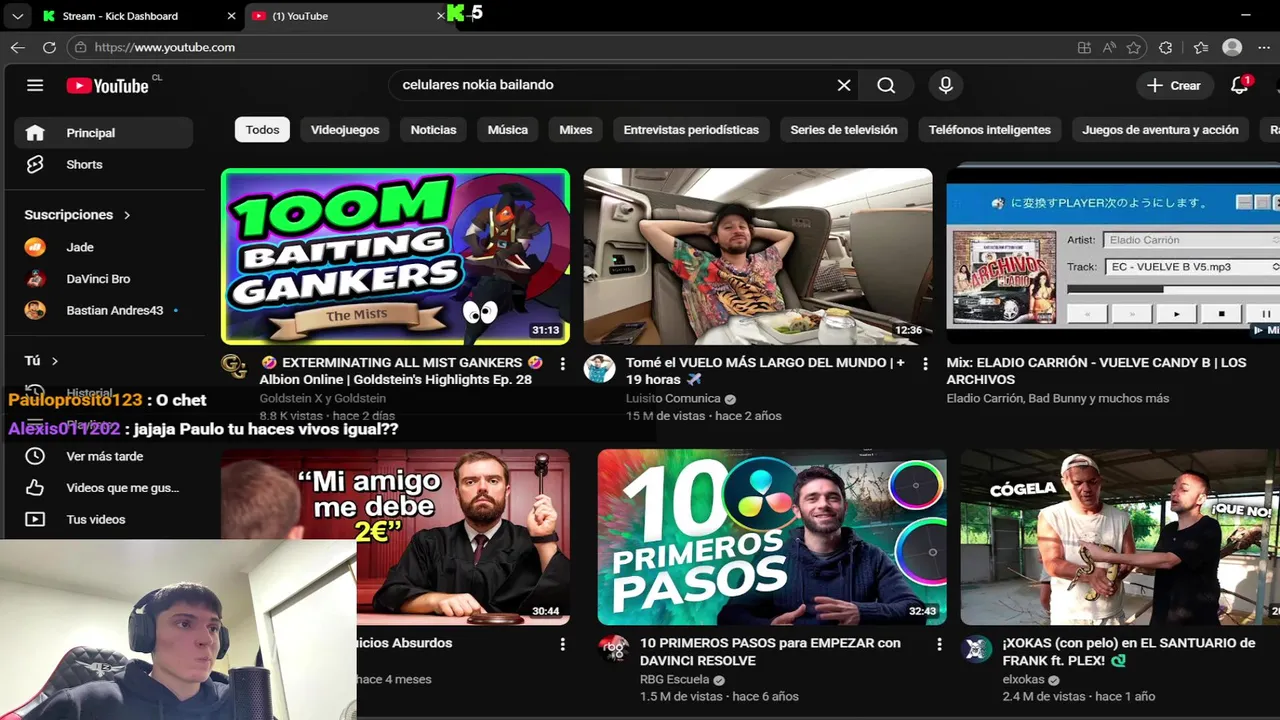The image size is (1280, 720).
Task: Click the YouTube logo to go home
Action: tap(108, 85)
